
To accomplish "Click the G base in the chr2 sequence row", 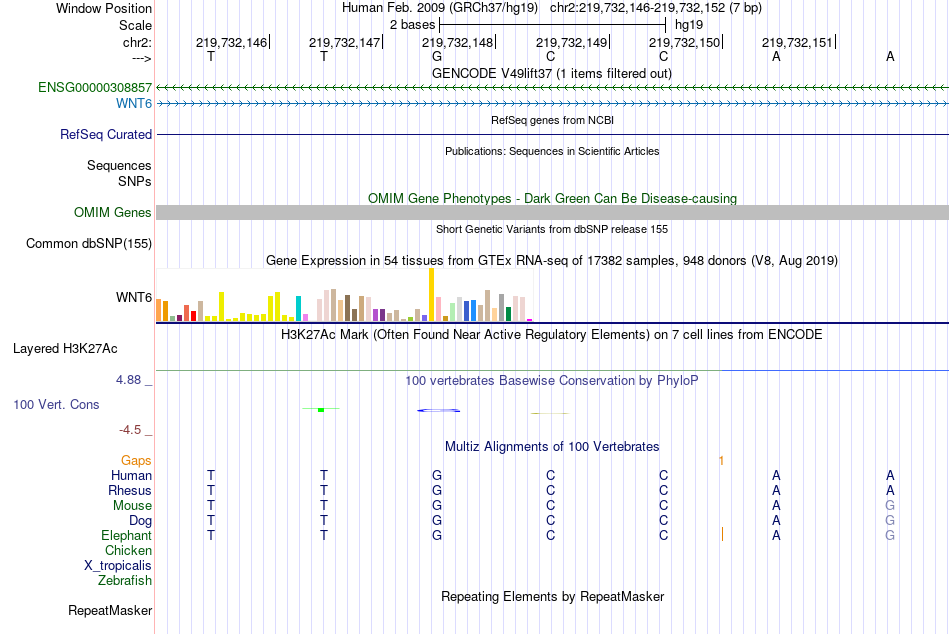I will coord(437,56).
